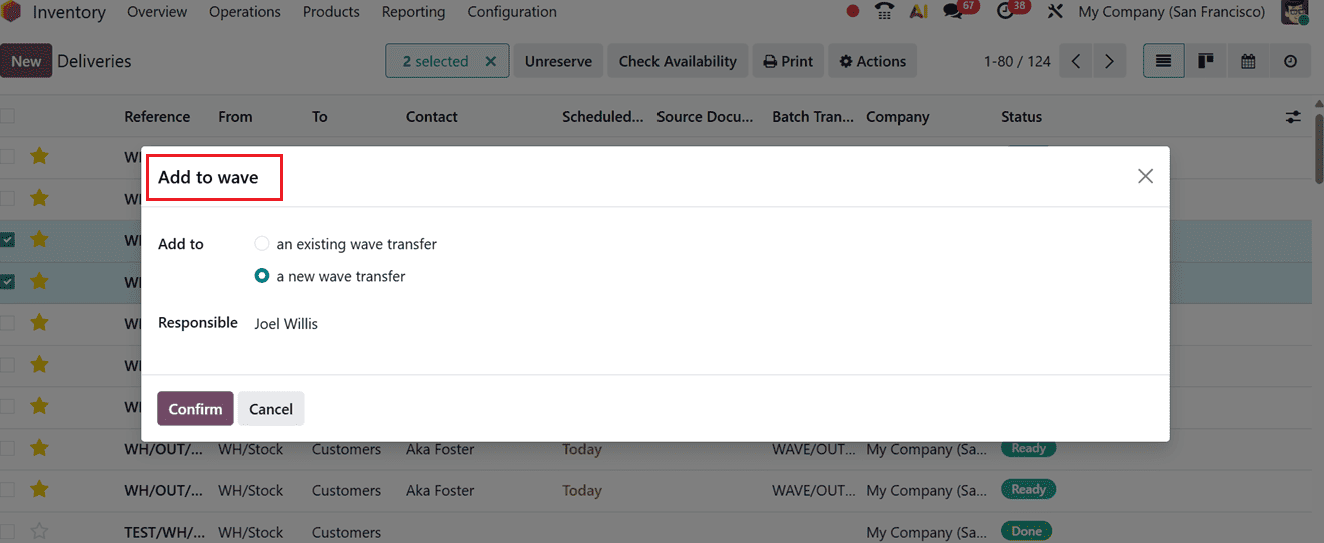Close the Add to wave dialog
Screen dimensions: 1324x543
[x=1145, y=176]
